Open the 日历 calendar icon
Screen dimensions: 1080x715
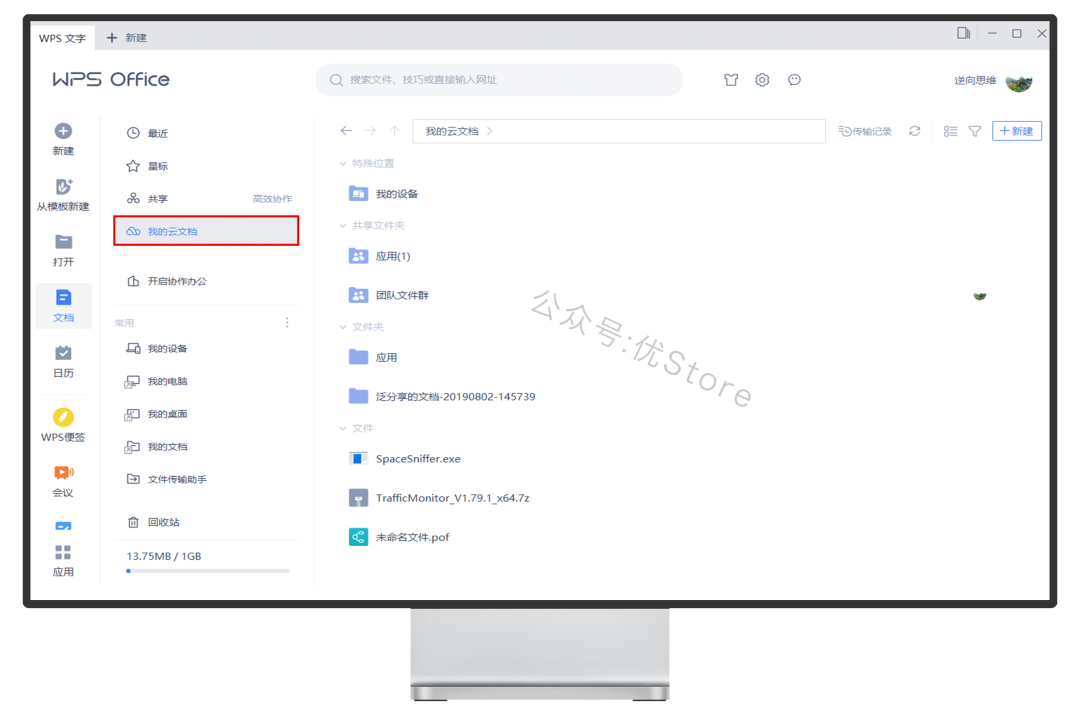tap(63, 353)
